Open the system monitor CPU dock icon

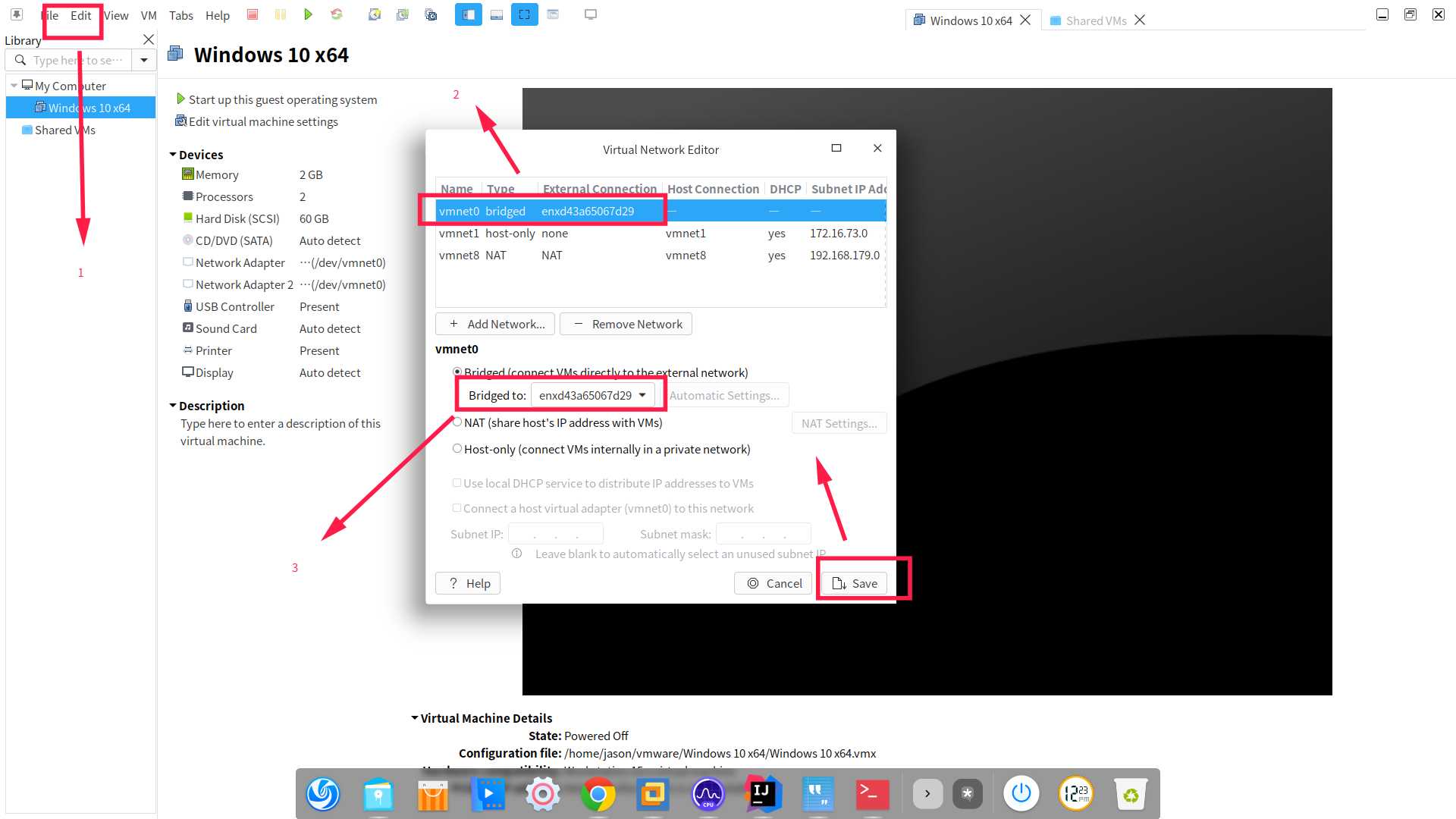[x=708, y=794]
